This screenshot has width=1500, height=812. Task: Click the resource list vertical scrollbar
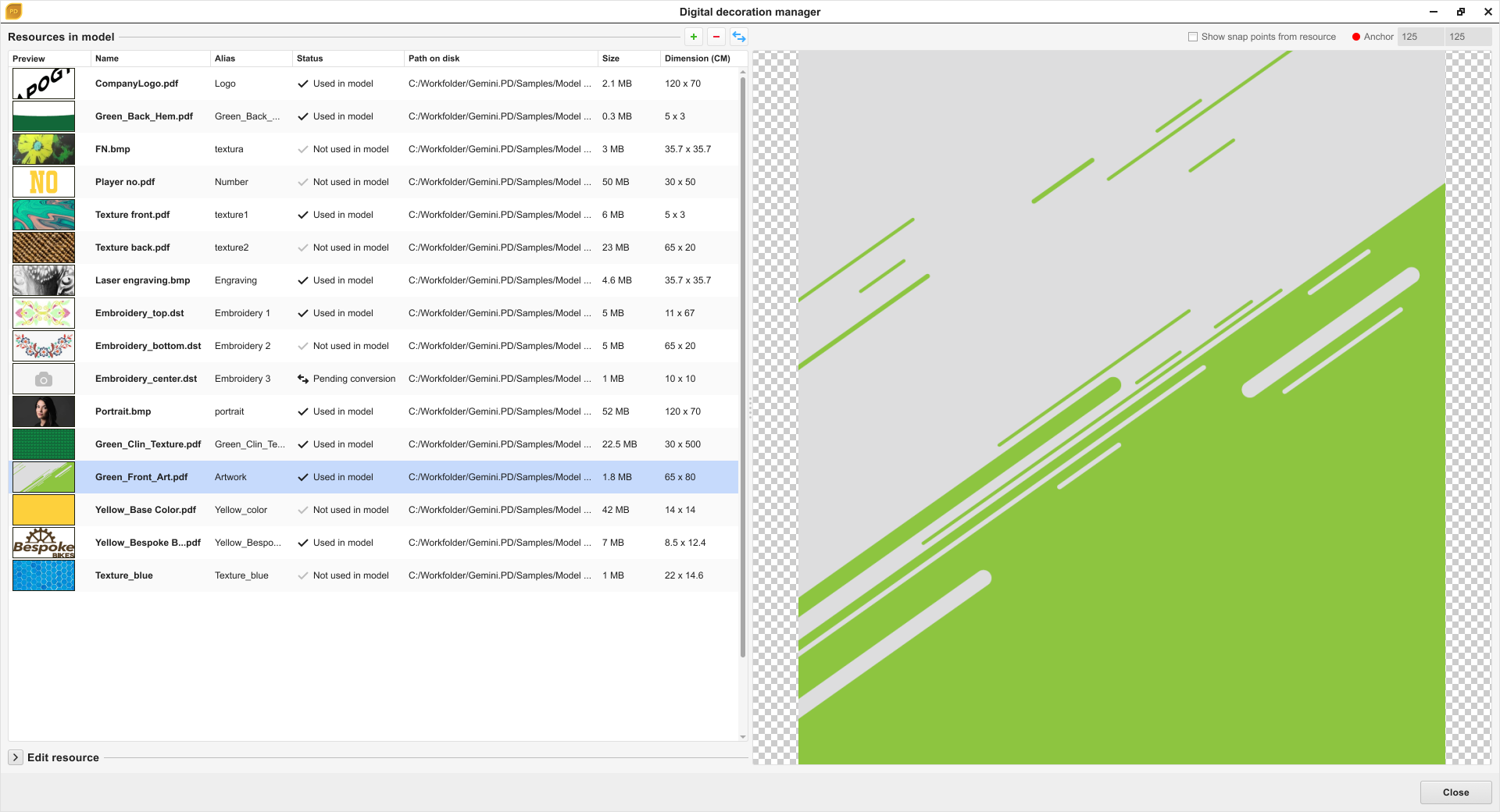(x=742, y=367)
